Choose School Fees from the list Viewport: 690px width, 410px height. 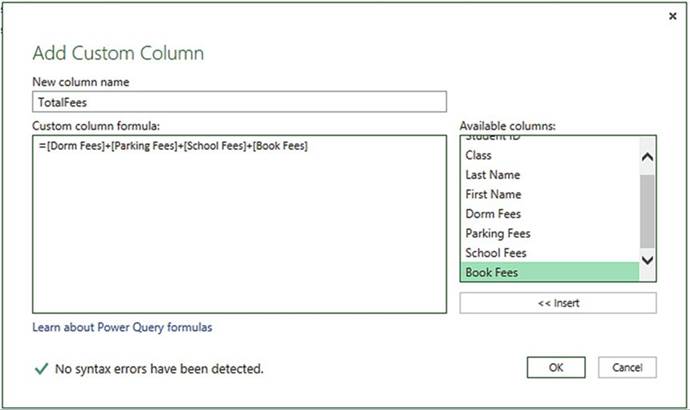496,253
